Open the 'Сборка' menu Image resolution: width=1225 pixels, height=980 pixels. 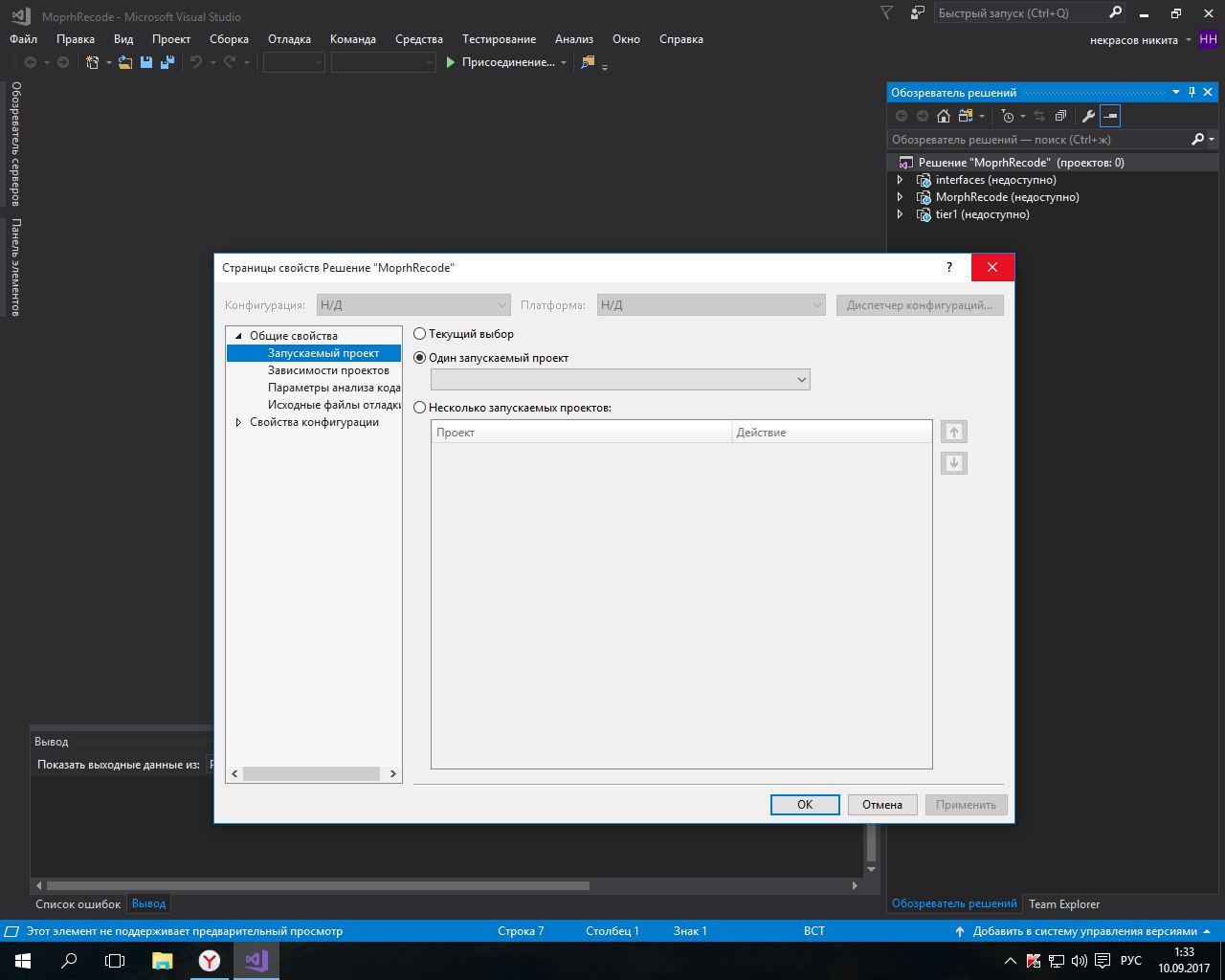coord(229,39)
